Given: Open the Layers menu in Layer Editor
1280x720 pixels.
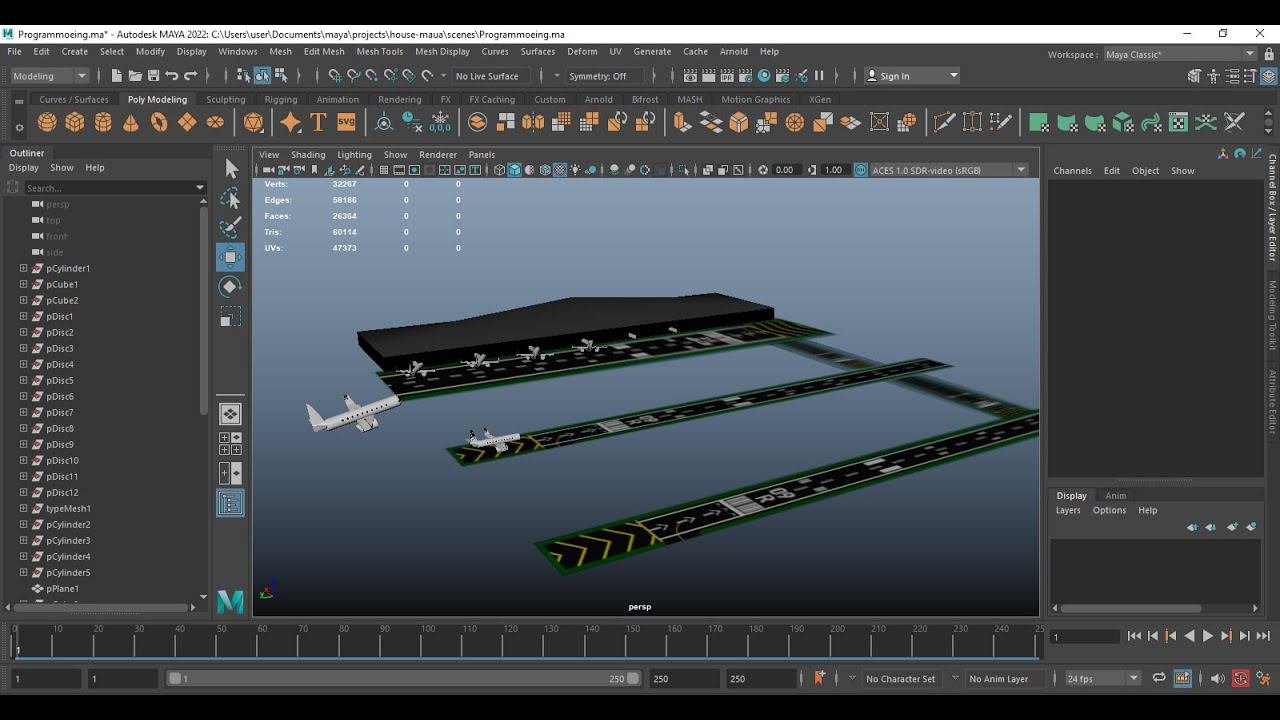Looking at the screenshot, I should tap(1068, 510).
